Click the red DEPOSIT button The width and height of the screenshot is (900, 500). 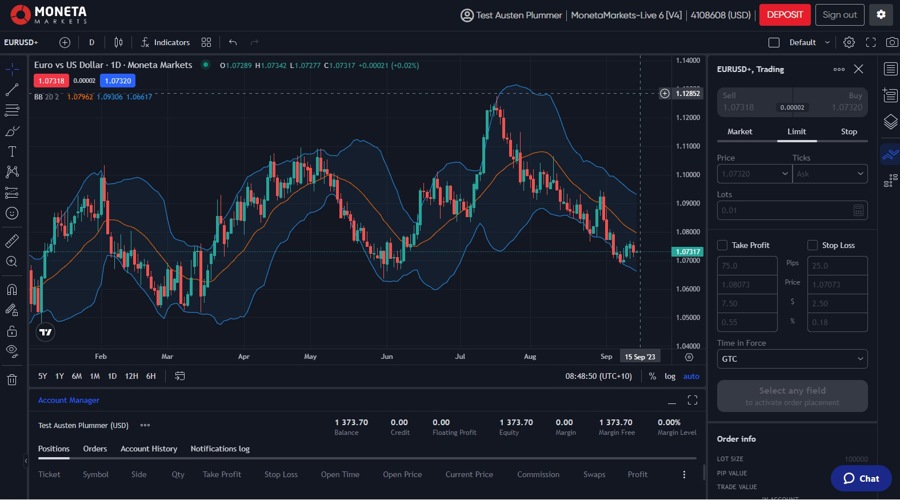[x=784, y=15]
